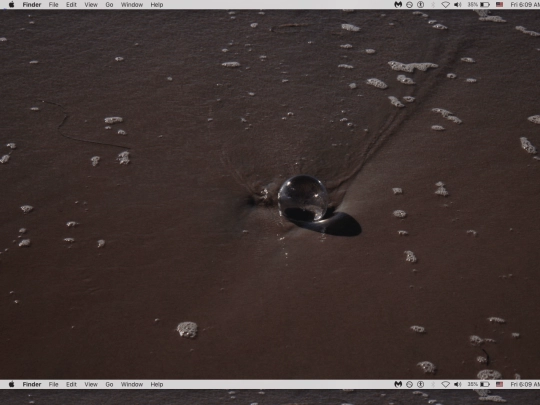Open the Finder menu in the lower menu bar
Viewport: 540px width, 405px height.
coord(32,384)
